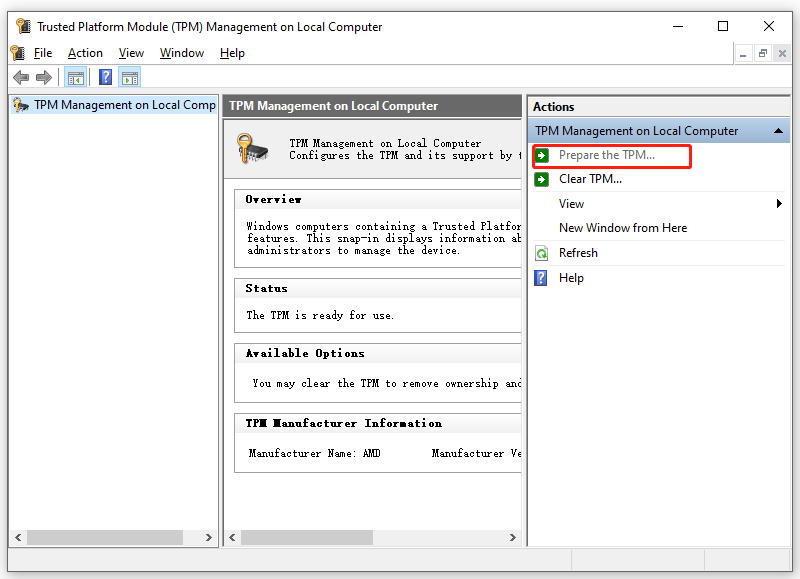800x579 pixels.
Task: Click the Help question mark icon in Actions
Action: [541, 278]
